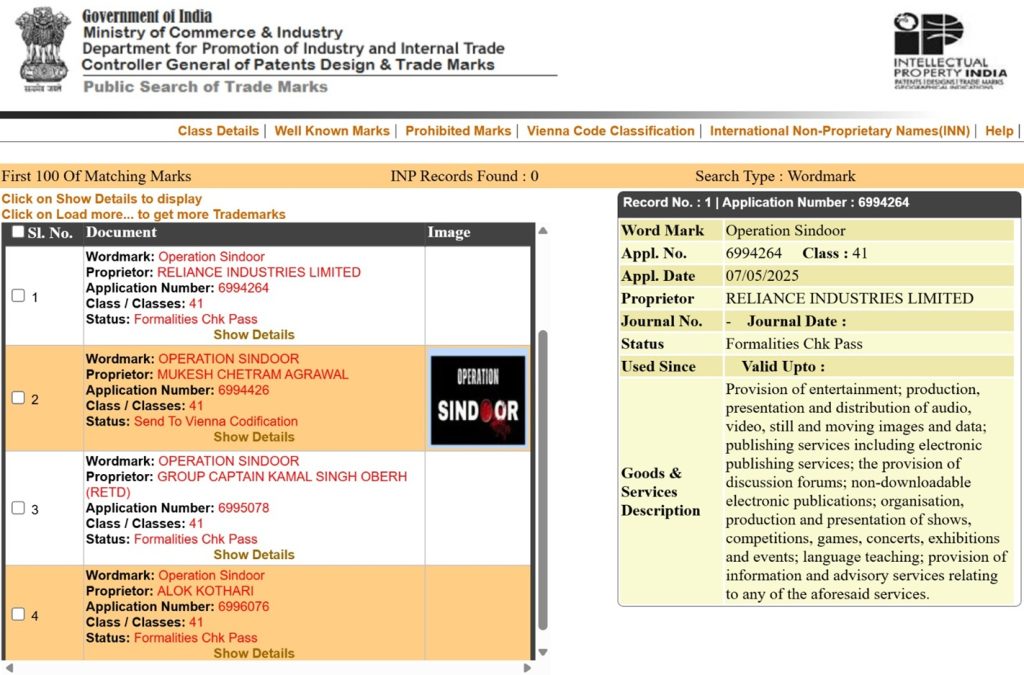Image resolution: width=1024 pixels, height=675 pixels.
Task: Click application number 6995078
Action: pos(244,508)
